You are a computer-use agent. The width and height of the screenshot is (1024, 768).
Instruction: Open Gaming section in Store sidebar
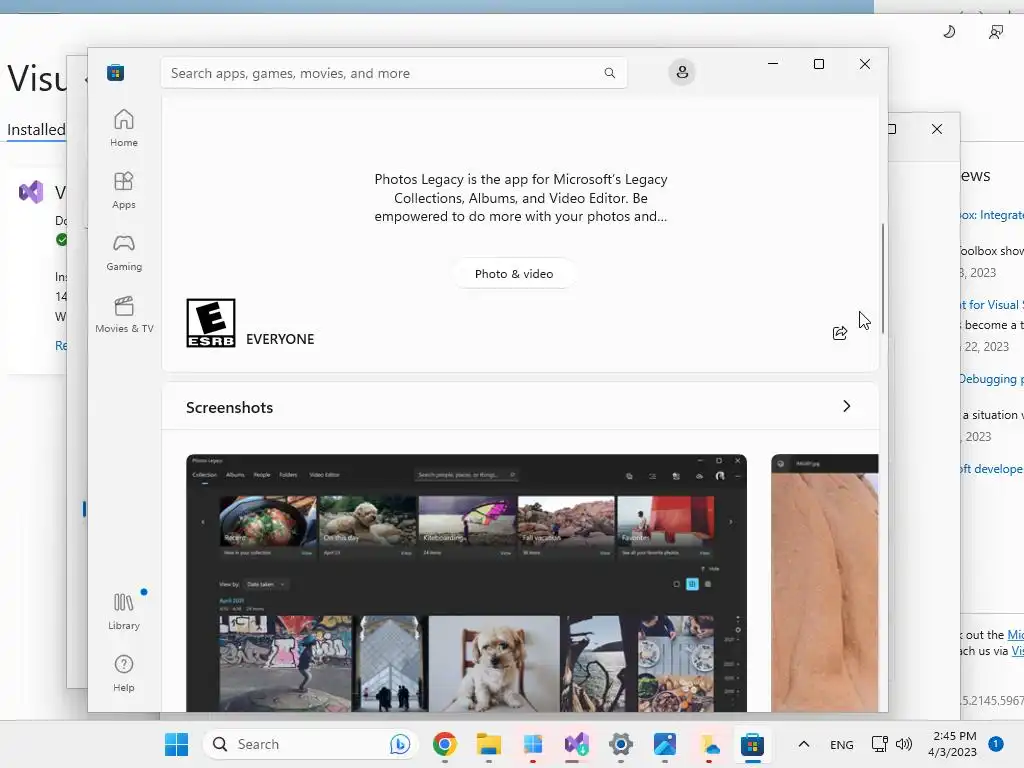click(x=123, y=252)
